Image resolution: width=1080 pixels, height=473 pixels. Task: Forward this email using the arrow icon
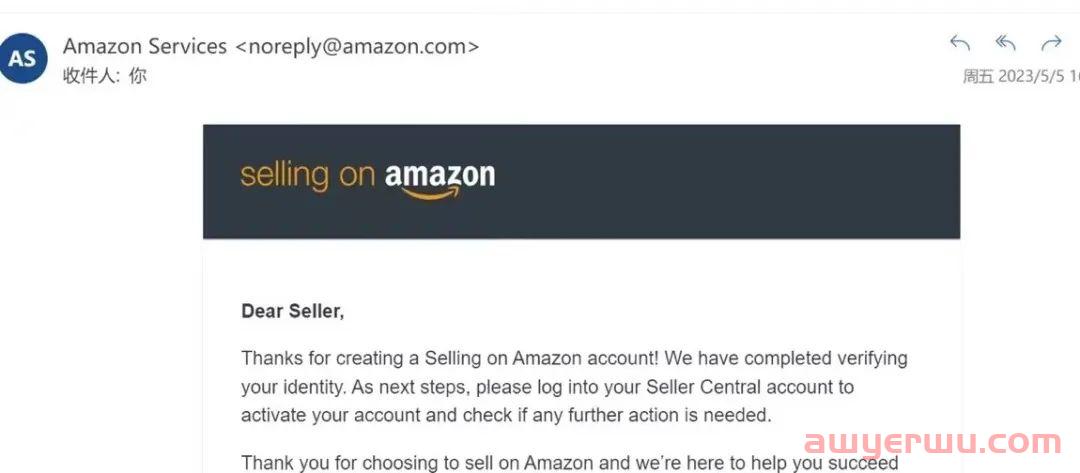(x=1051, y=43)
